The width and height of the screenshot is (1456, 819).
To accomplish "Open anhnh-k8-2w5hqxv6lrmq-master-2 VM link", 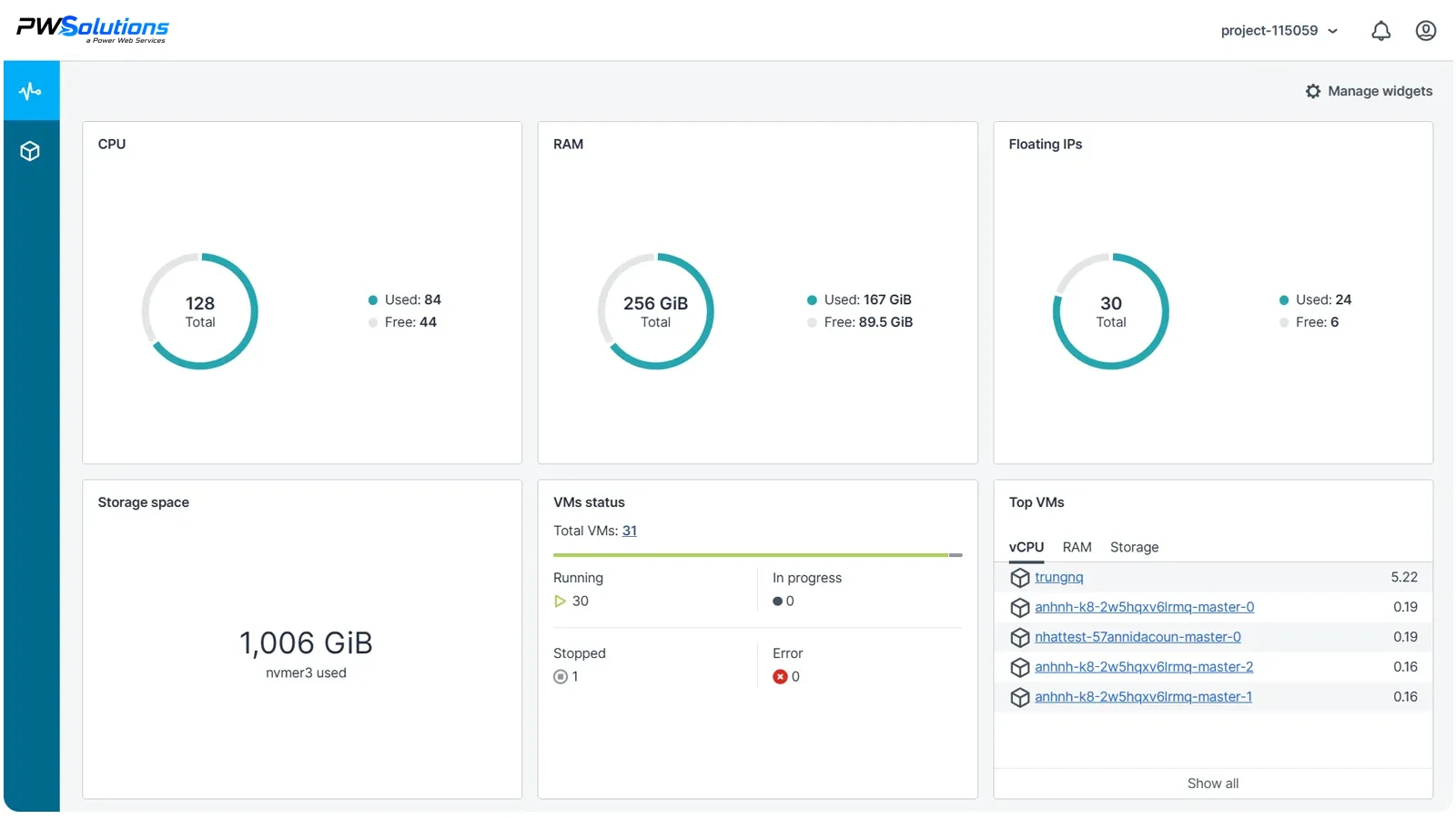I will [1144, 668].
